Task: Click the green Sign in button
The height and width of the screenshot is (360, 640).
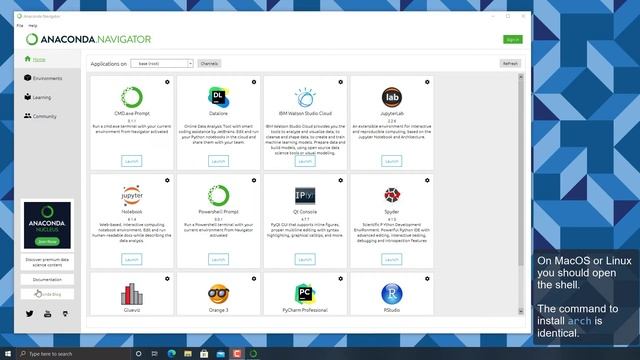Action: point(513,40)
